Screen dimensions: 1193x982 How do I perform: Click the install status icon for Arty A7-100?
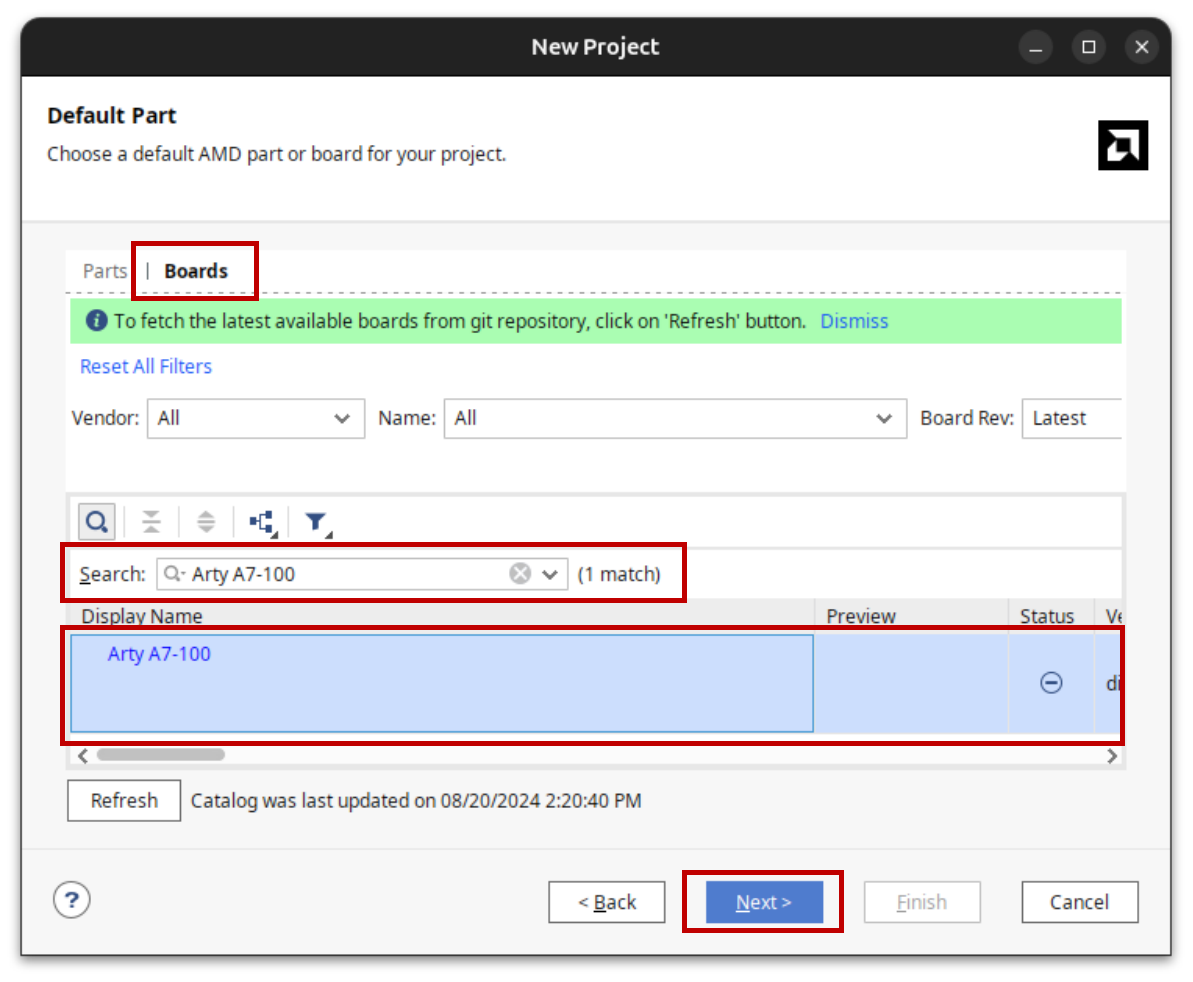point(1051,682)
